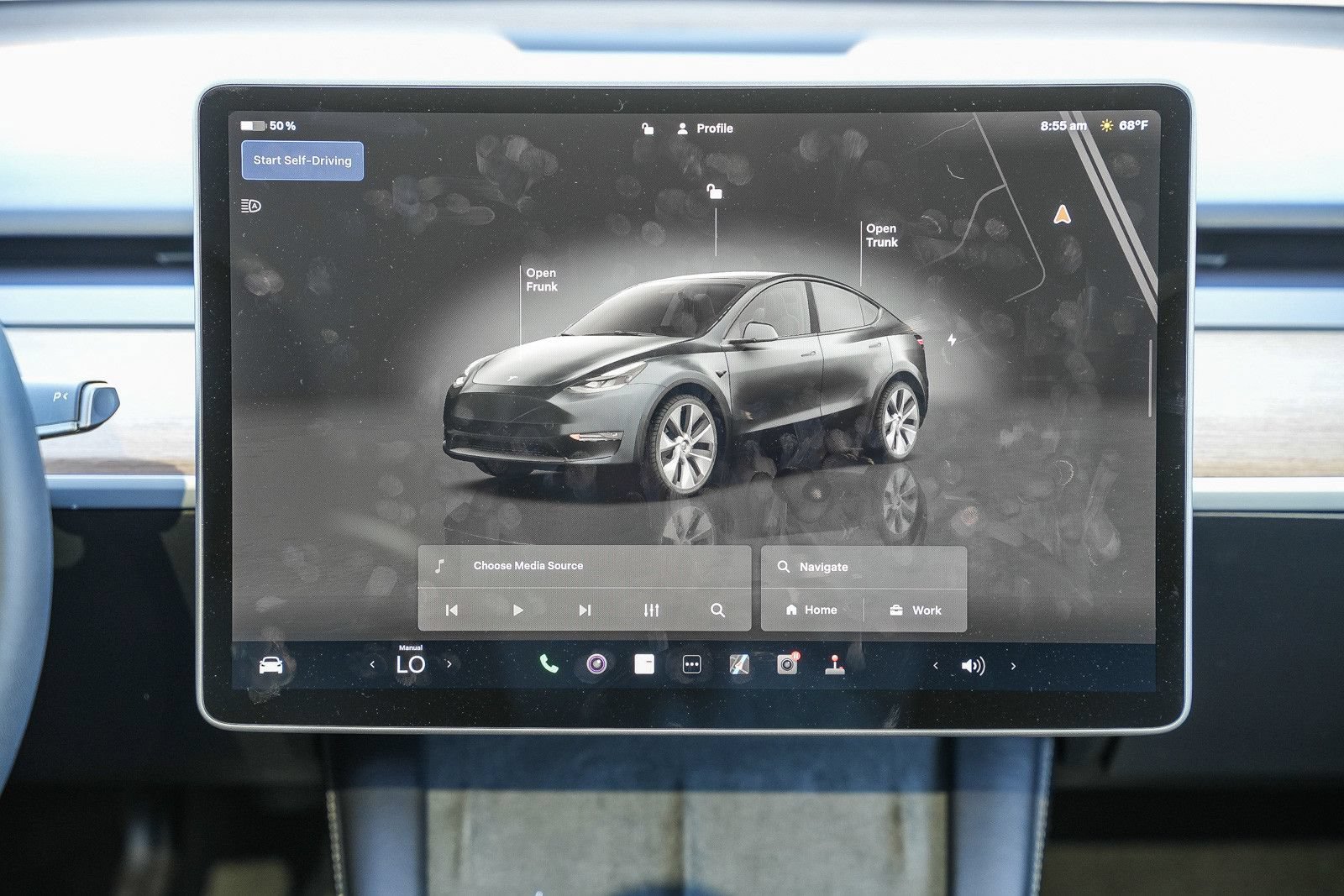The height and width of the screenshot is (896, 1344).
Task: Tap the Navigate search field
Action: click(864, 567)
